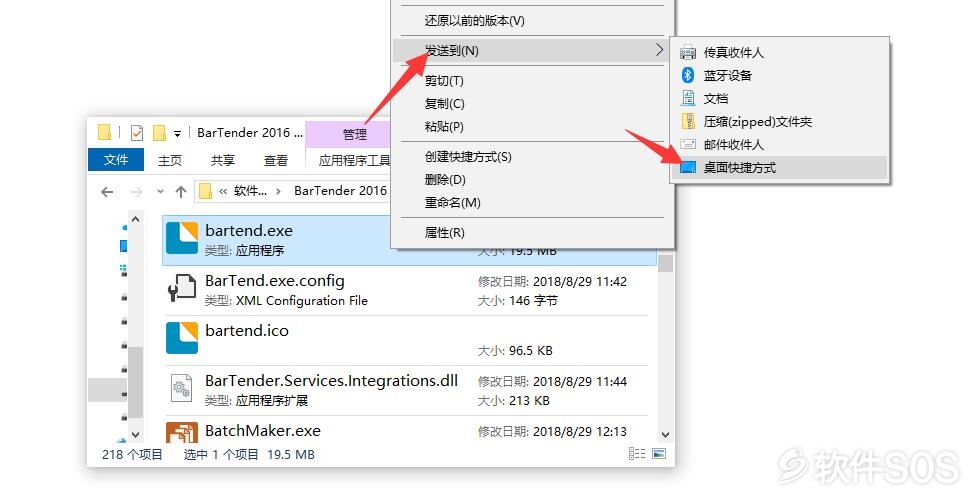Click the bartend.exe application icon

(182, 238)
